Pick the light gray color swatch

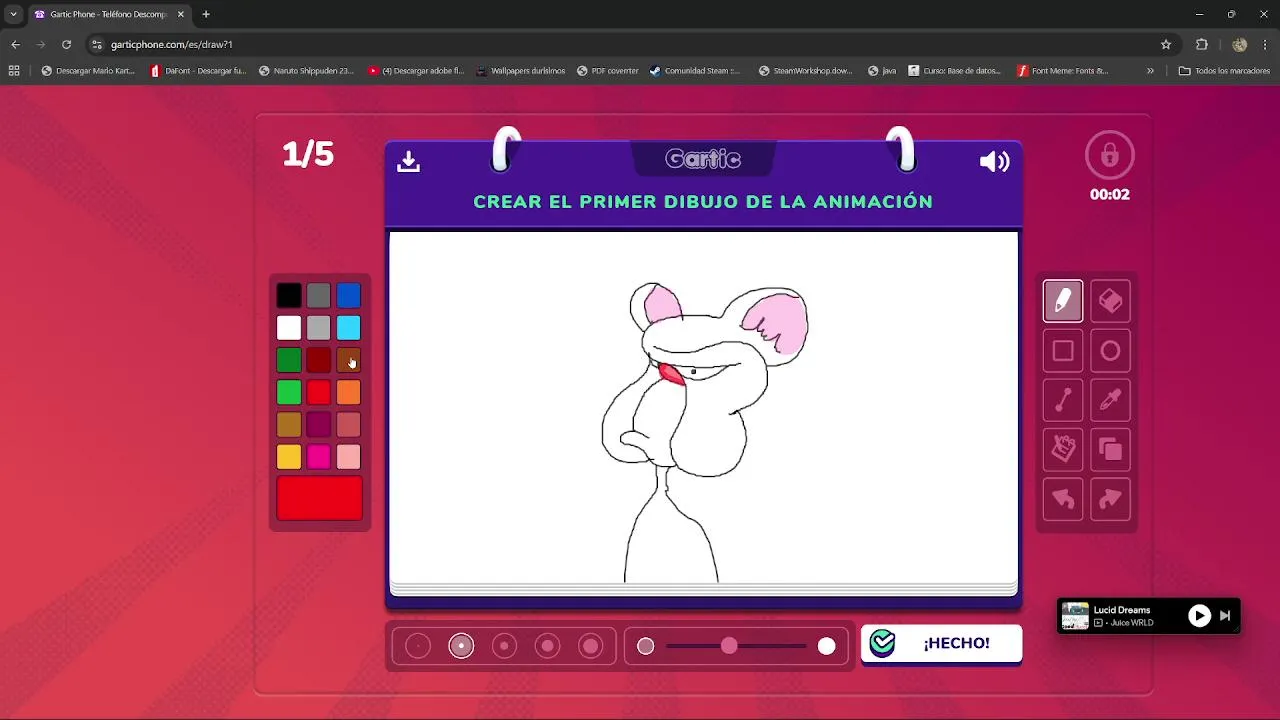tap(318, 328)
